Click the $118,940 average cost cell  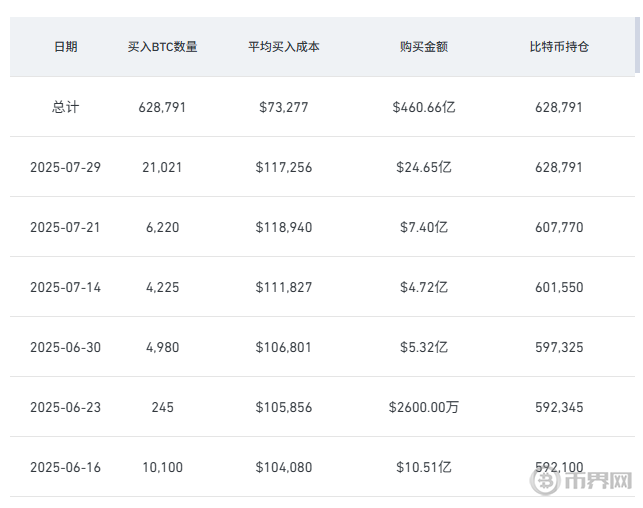(x=284, y=227)
